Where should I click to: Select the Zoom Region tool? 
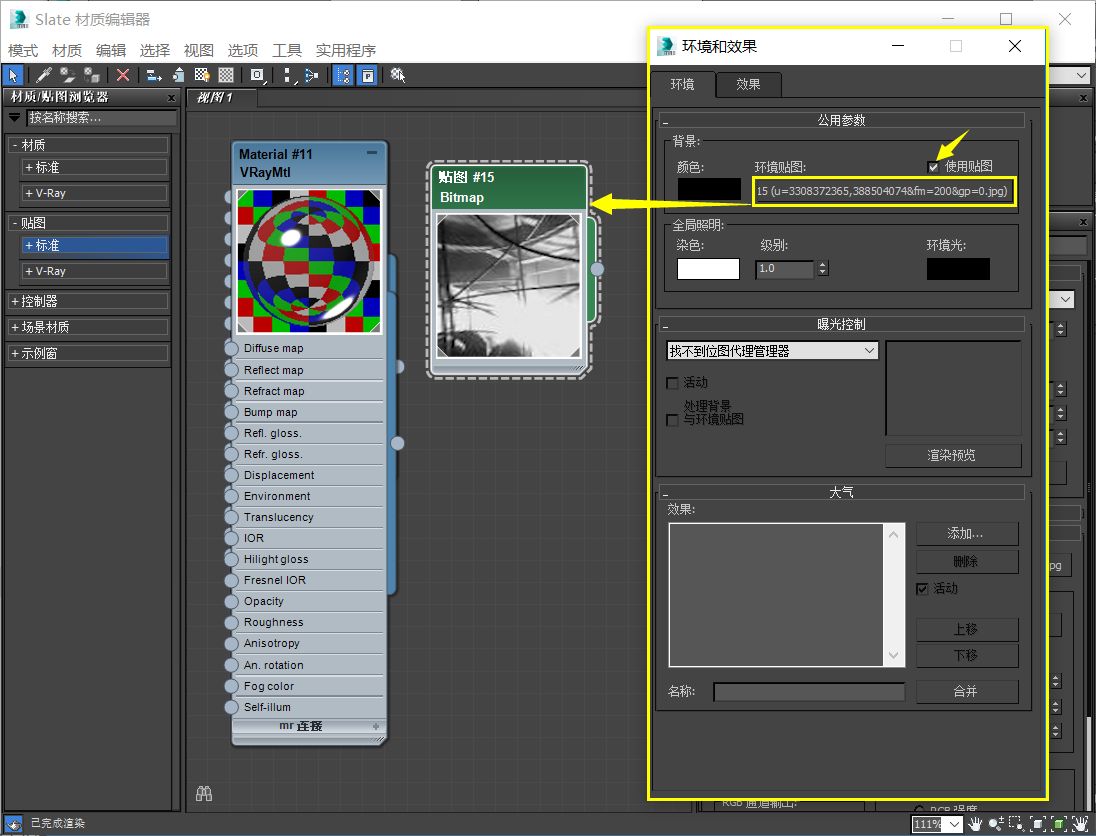point(1016,824)
